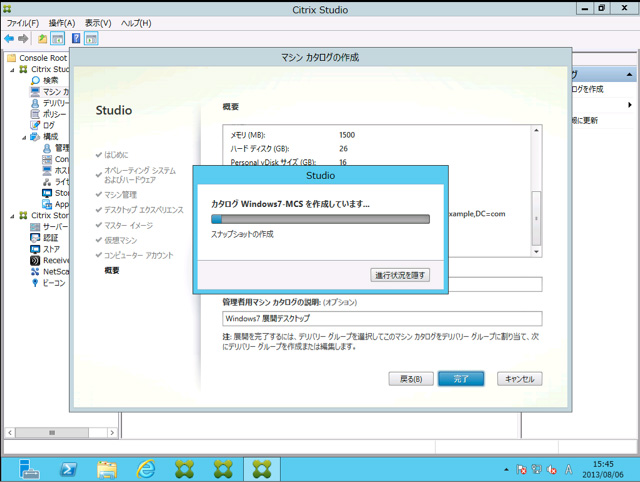Open Internet Explorer from the taskbar

pyautogui.click(x=146, y=469)
